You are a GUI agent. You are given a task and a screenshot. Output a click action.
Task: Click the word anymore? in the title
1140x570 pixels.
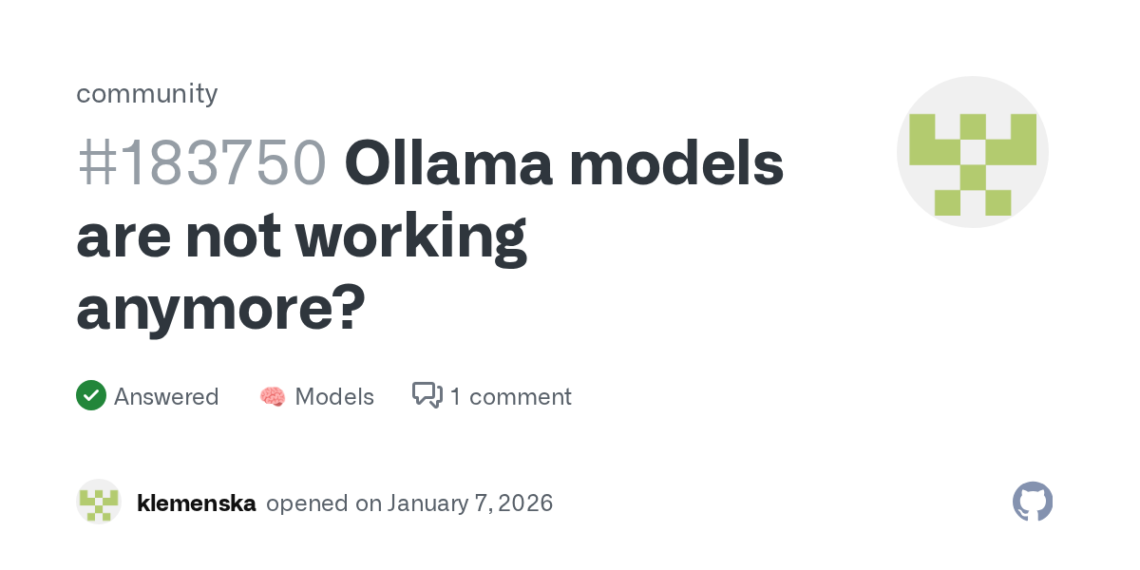tap(221, 310)
